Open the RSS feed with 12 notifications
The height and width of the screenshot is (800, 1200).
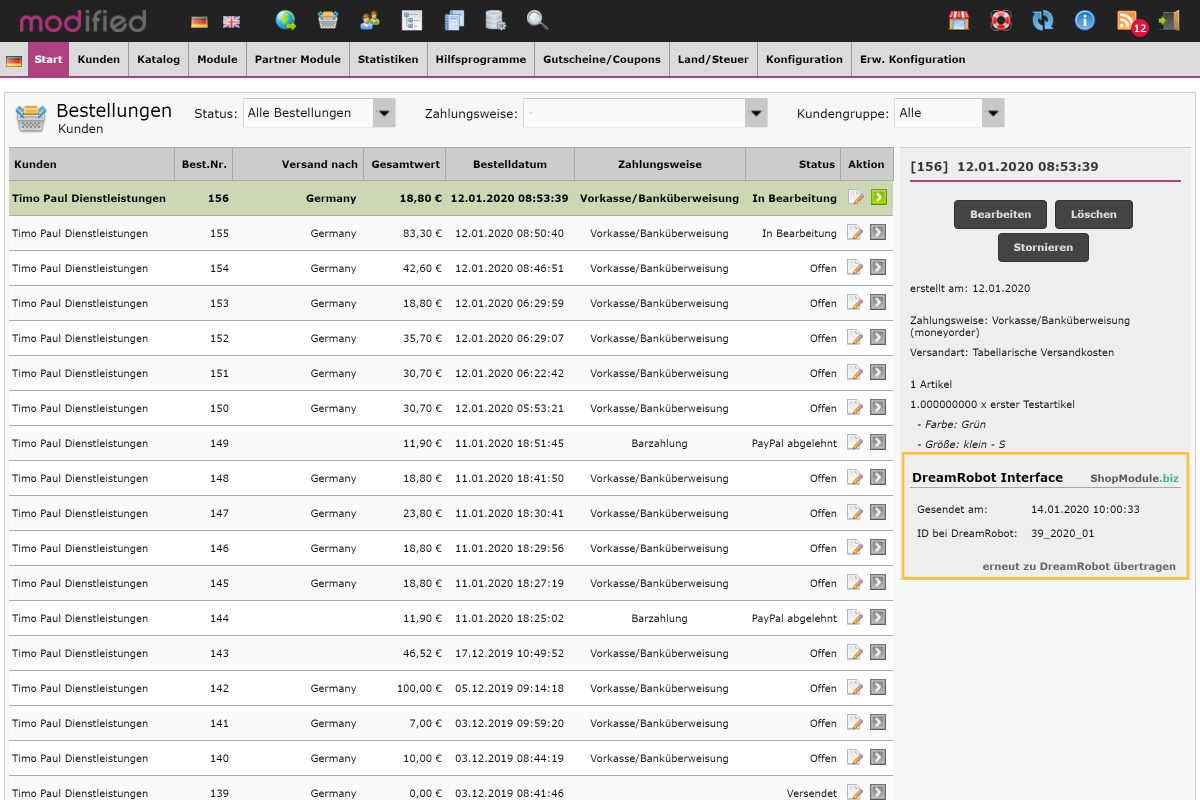pyautogui.click(x=1126, y=20)
